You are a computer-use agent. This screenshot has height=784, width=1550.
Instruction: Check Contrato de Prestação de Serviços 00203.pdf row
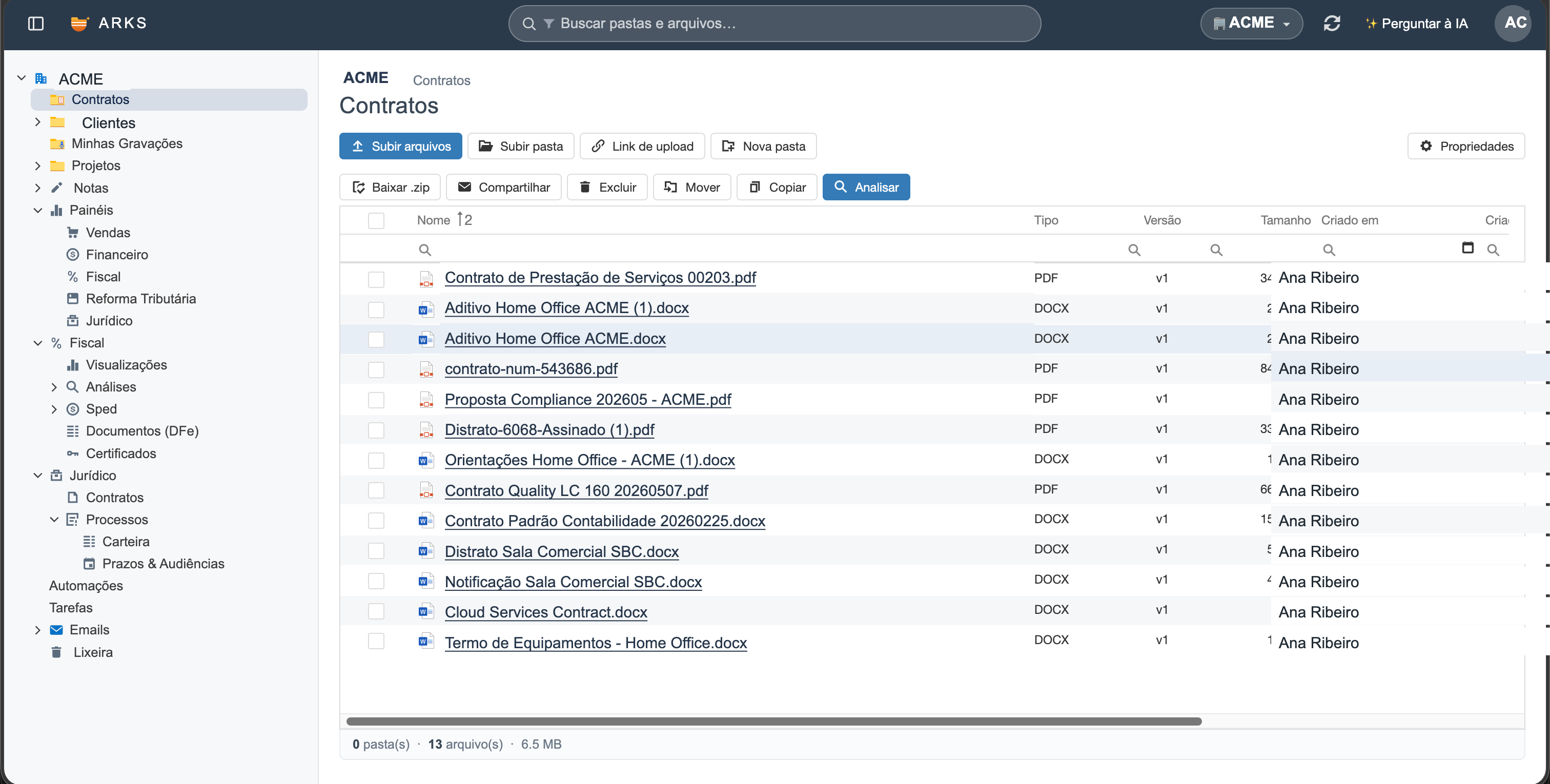click(376, 279)
